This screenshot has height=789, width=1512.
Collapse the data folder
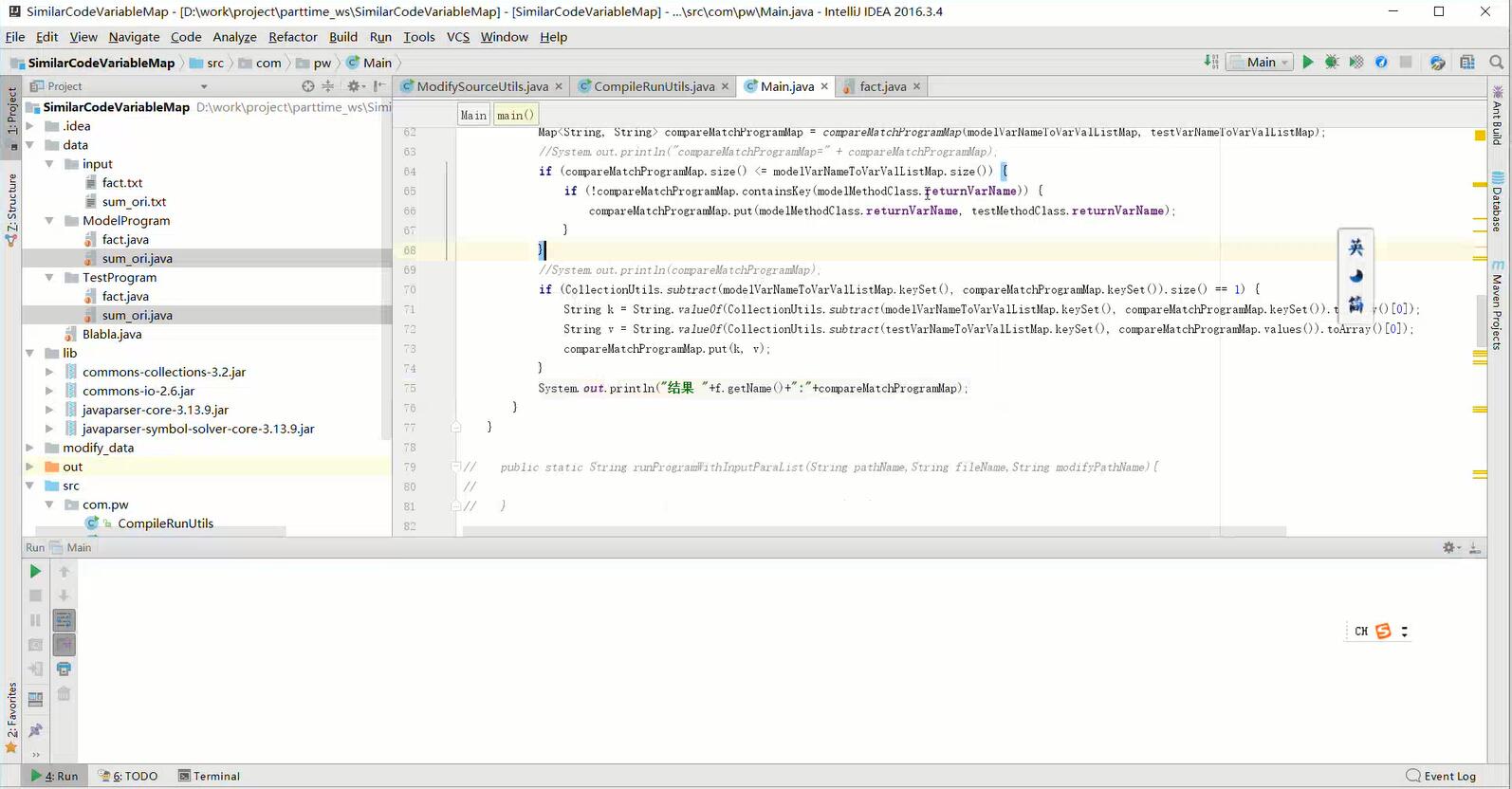pos(29,145)
